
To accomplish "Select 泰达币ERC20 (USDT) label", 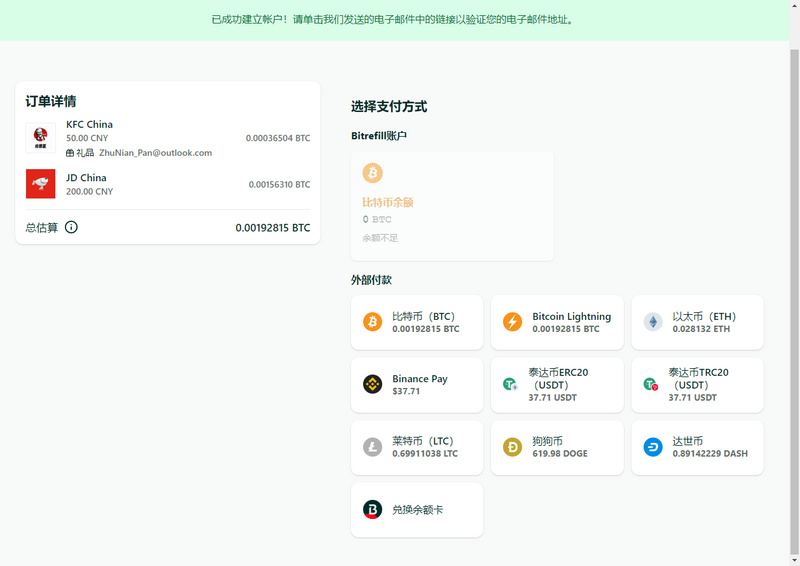I will (x=558, y=379).
